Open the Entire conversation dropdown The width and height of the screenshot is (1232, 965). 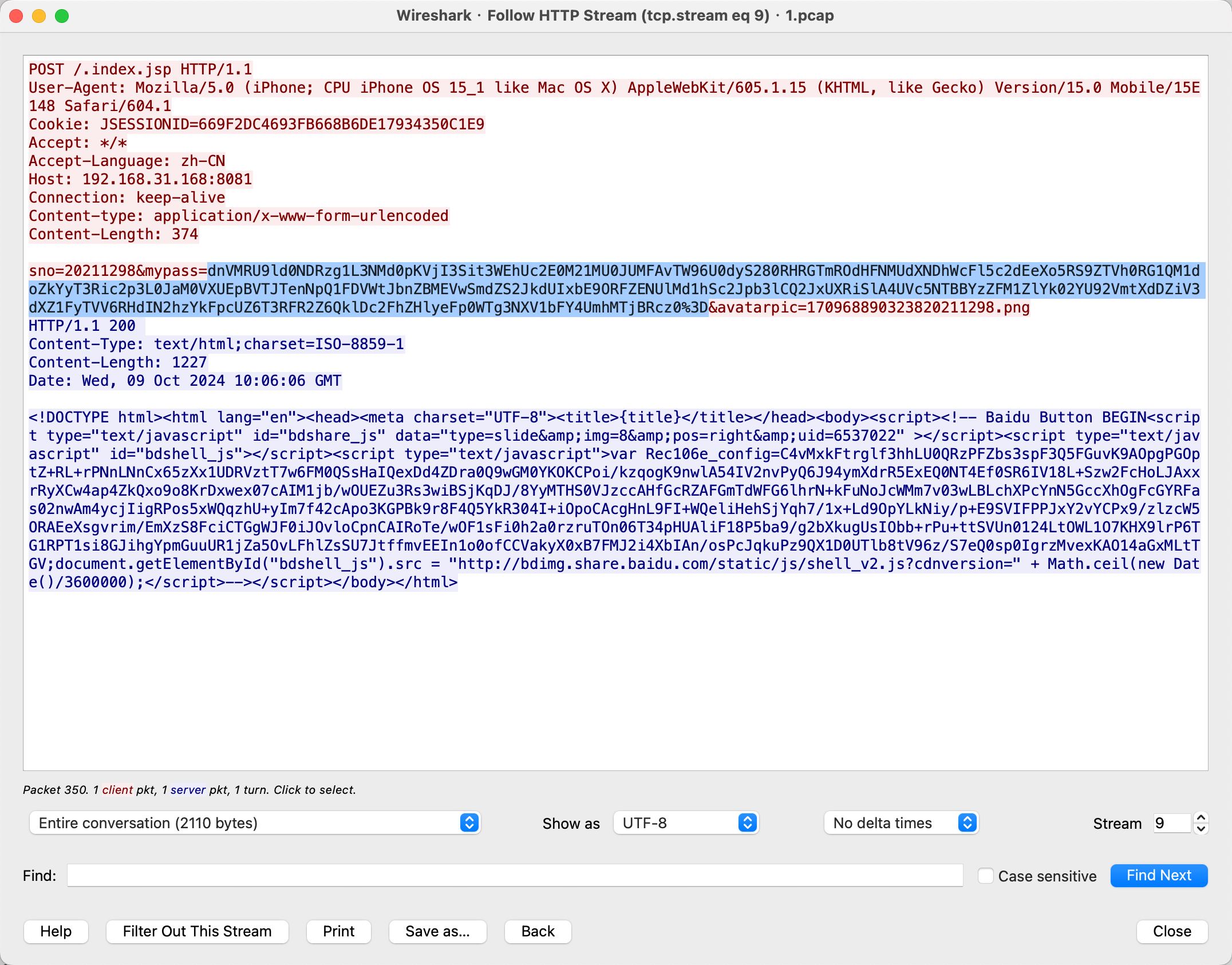coord(255,823)
